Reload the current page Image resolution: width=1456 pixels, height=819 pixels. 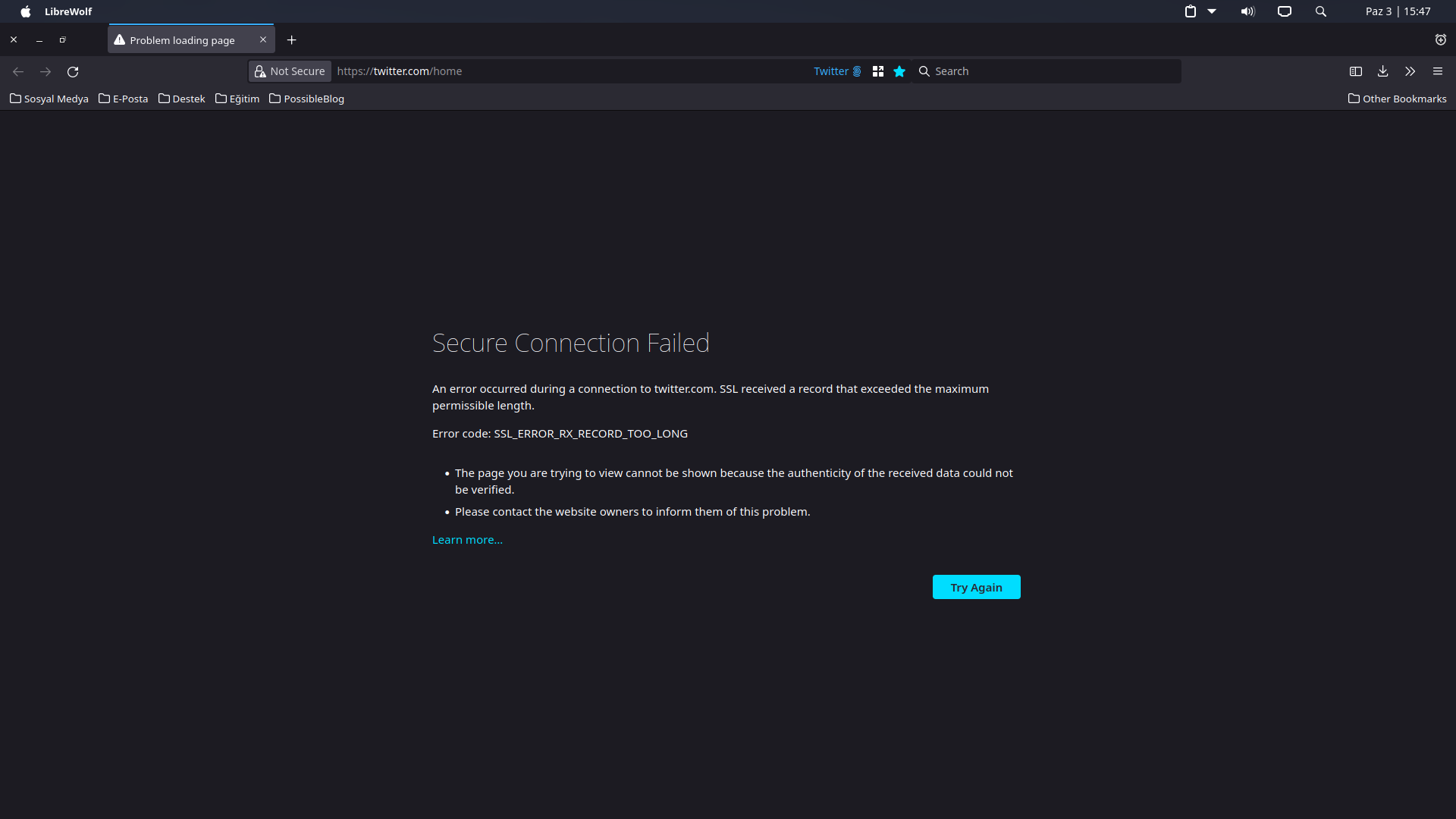click(x=73, y=71)
